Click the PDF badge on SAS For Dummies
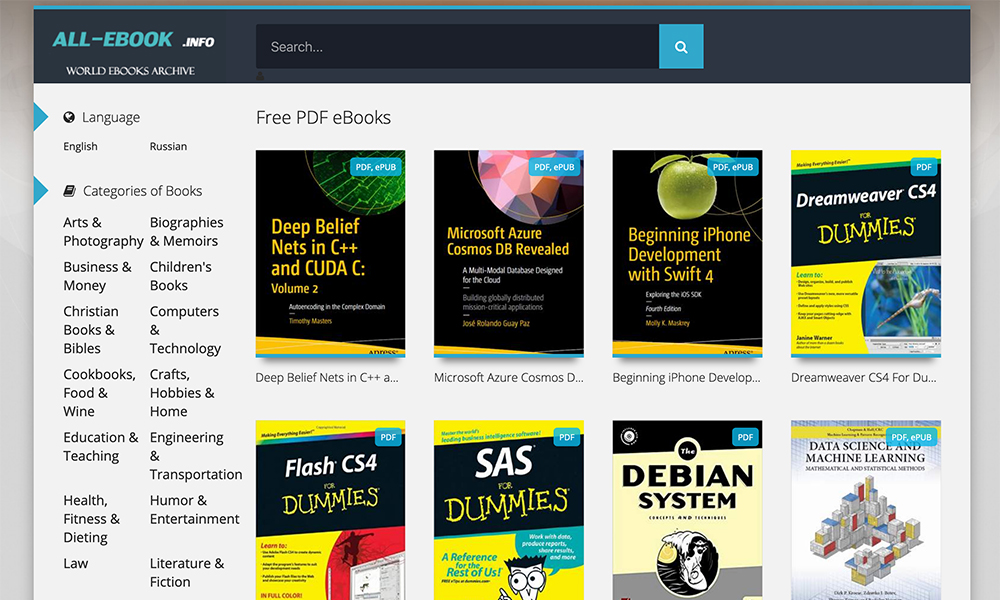This screenshot has height=600, width=1000. click(567, 437)
